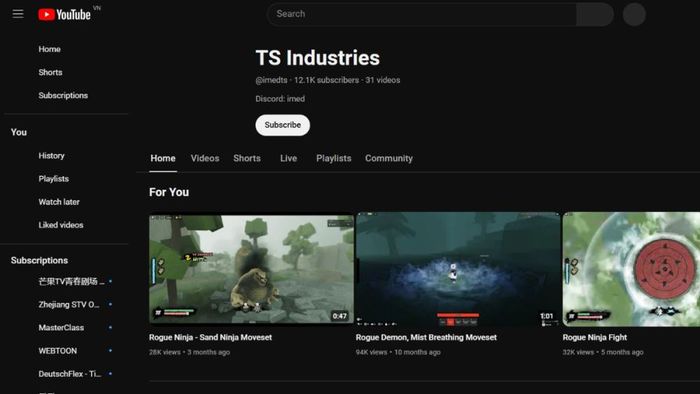Open the MasterClass subscription channel
The height and width of the screenshot is (394, 700).
pyautogui.click(x=61, y=328)
